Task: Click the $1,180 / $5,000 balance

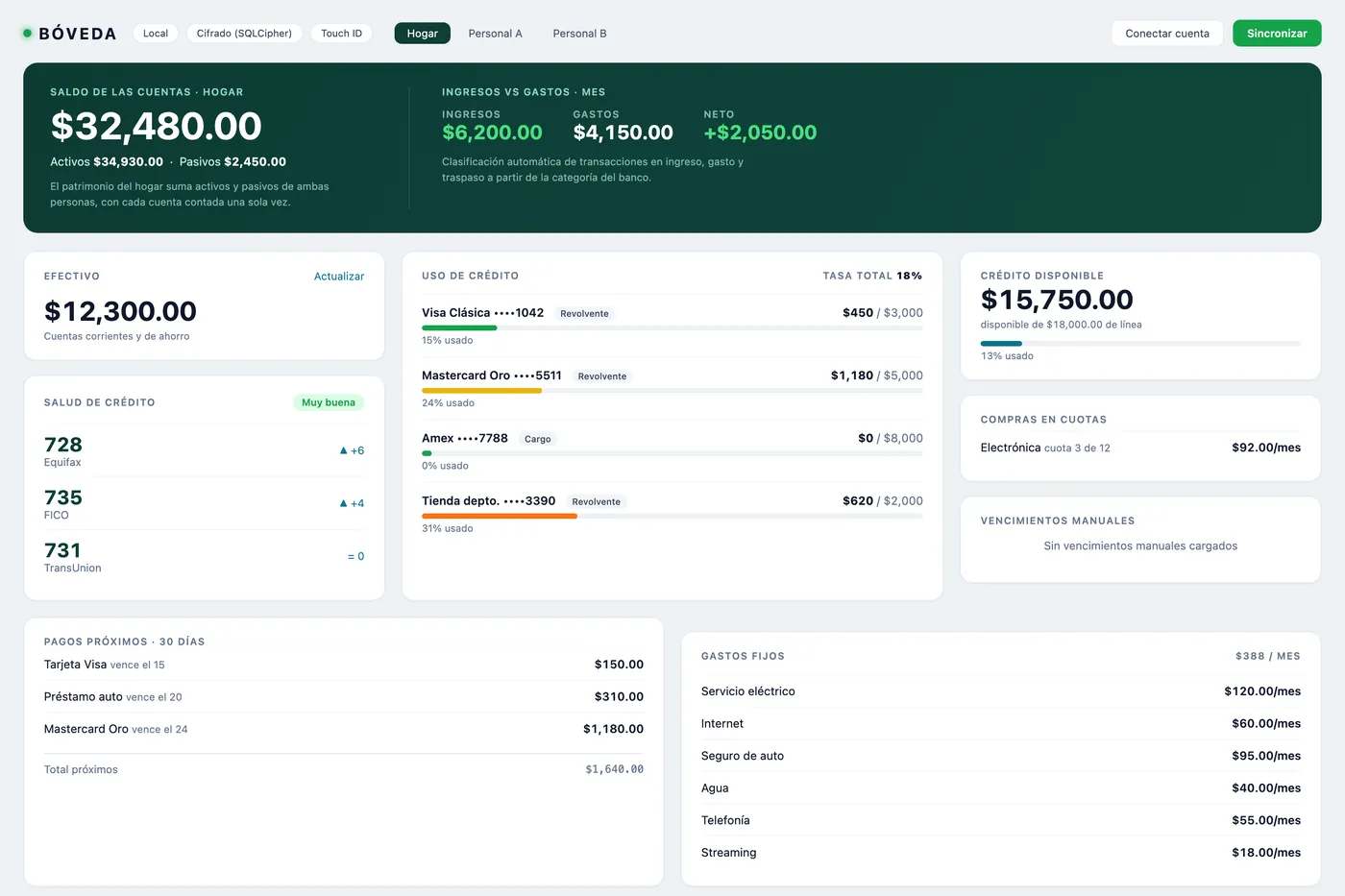Action: click(x=877, y=375)
